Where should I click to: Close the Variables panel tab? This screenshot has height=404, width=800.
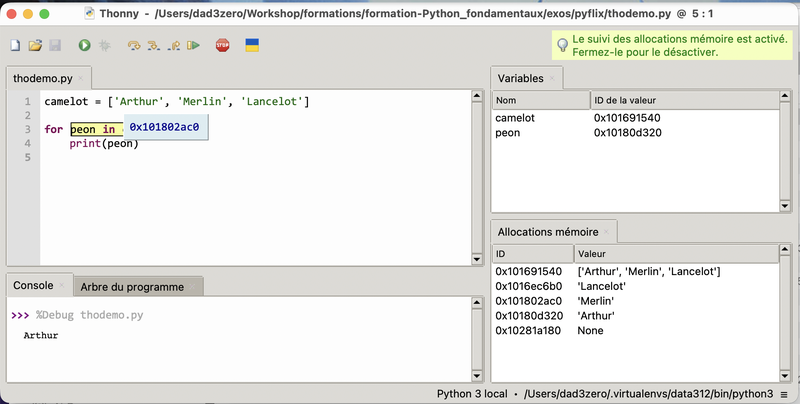pyautogui.click(x=552, y=79)
